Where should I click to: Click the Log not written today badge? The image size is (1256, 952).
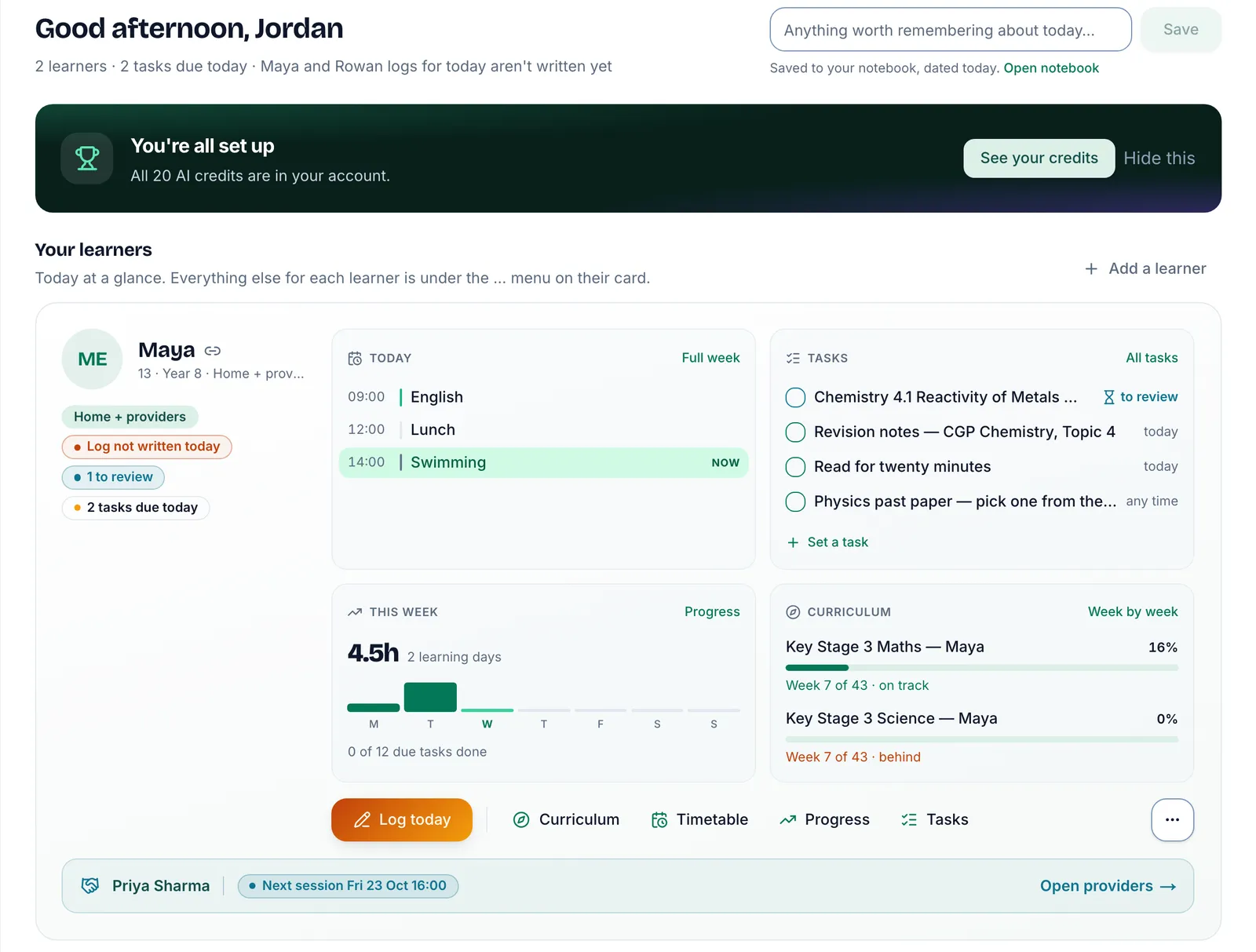coord(147,447)
